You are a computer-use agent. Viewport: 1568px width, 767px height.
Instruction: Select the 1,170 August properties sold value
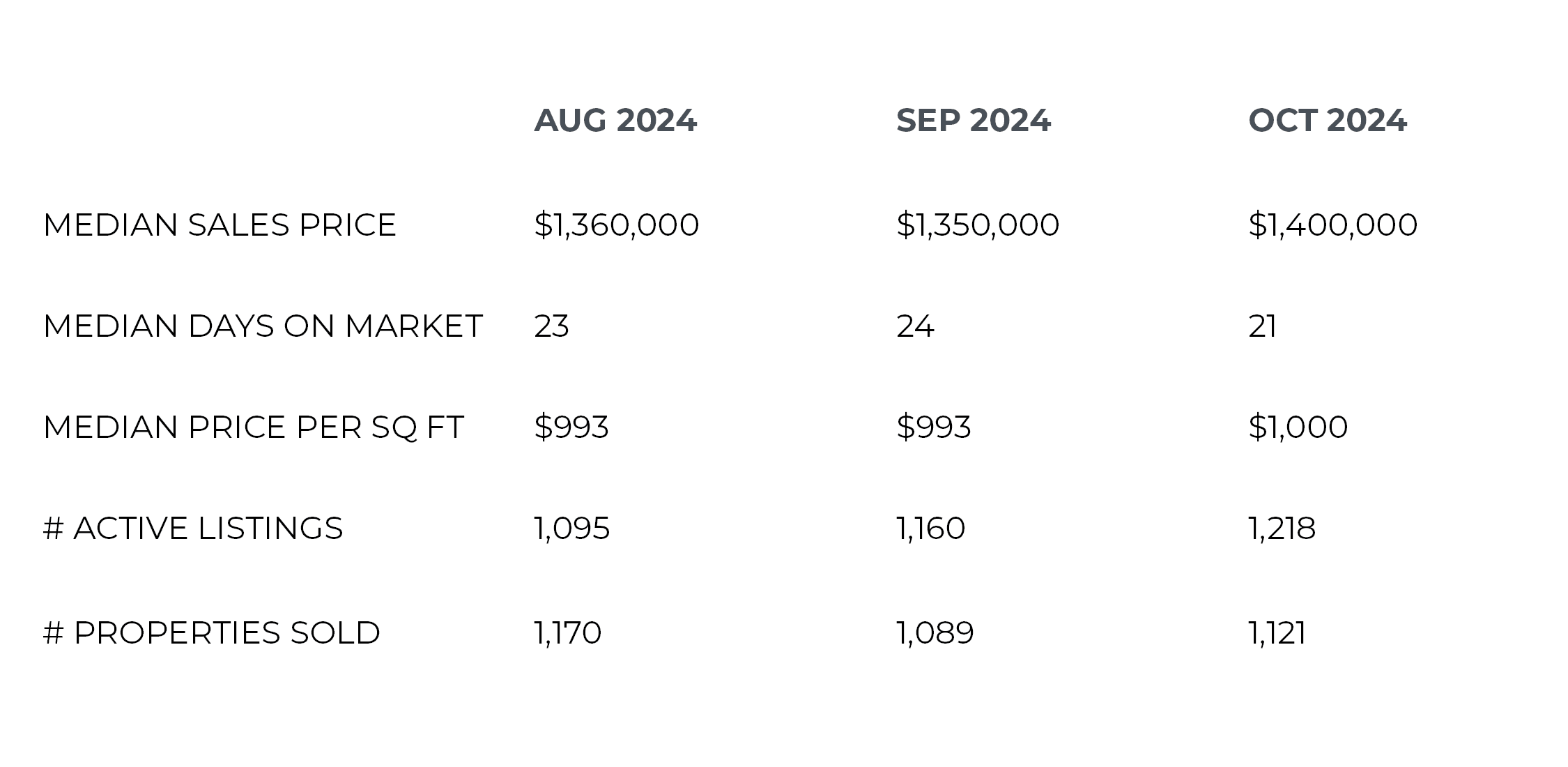[x=567, y=633]
